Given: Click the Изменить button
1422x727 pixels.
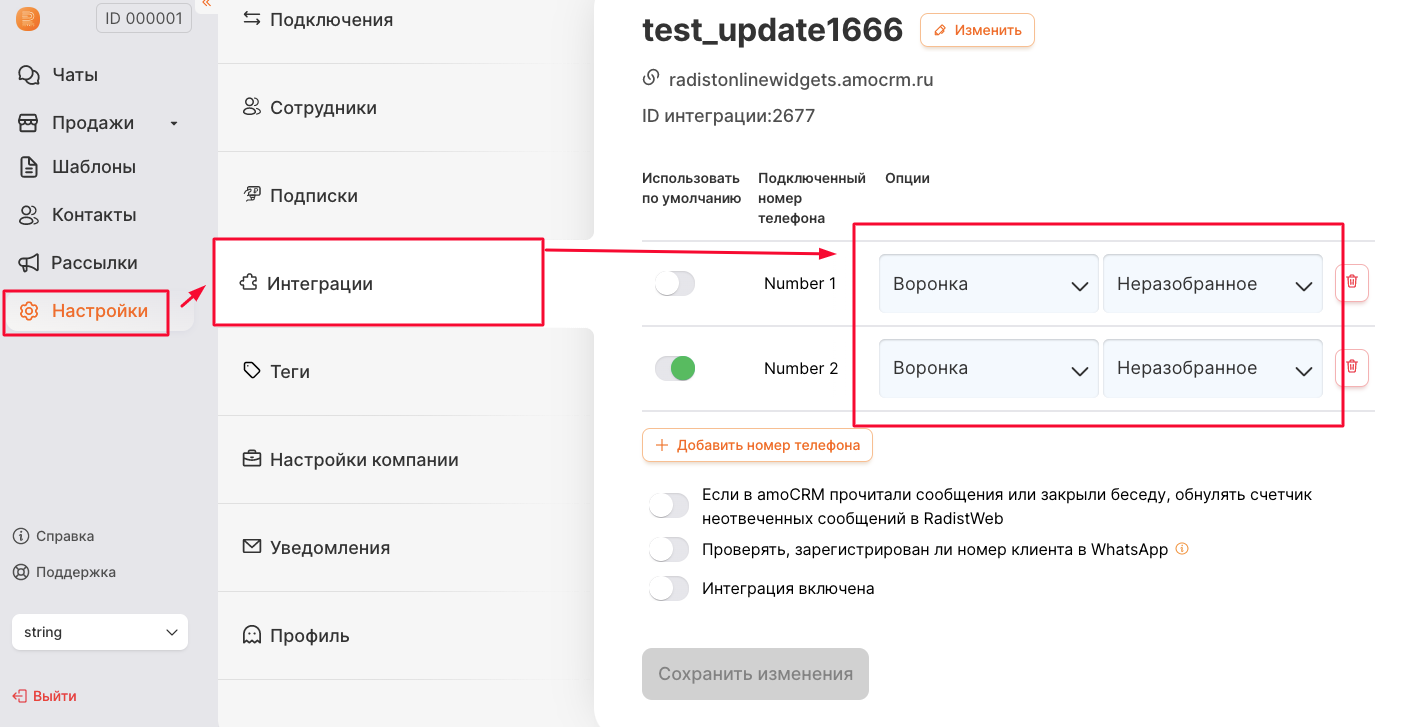Looking at the screenshot, I should point(977,30).
